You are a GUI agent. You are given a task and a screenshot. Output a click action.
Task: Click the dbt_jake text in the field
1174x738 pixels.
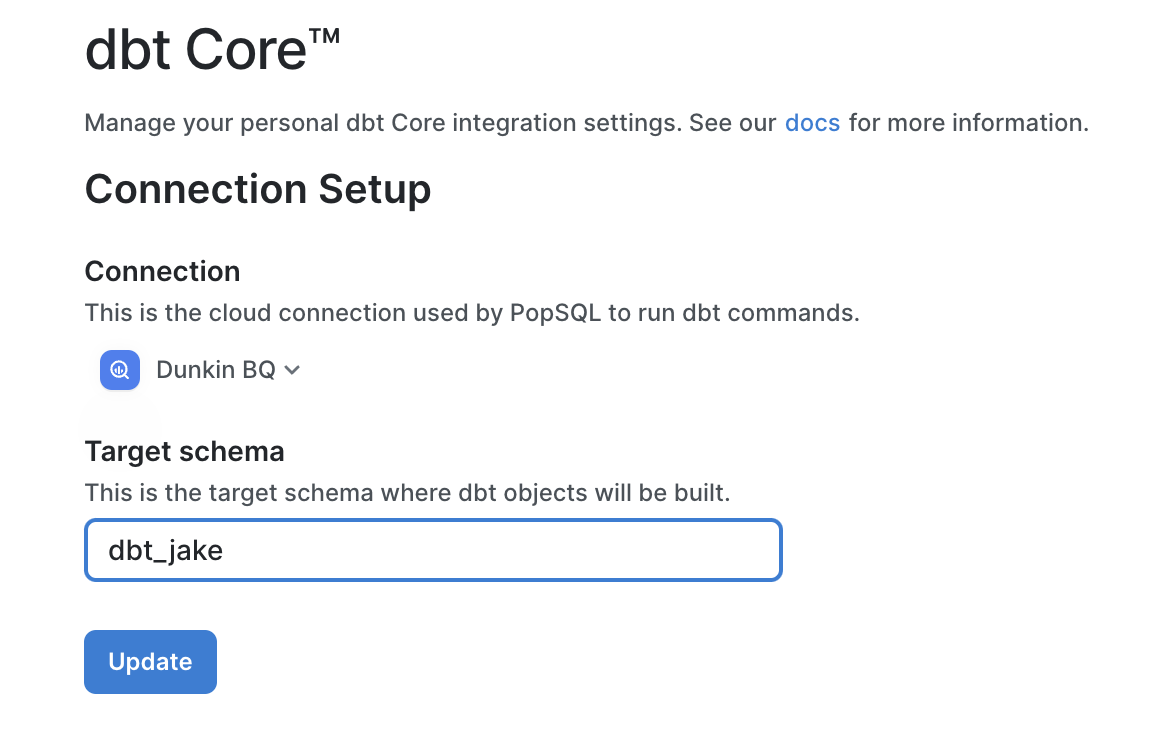(x=166, y=550)
